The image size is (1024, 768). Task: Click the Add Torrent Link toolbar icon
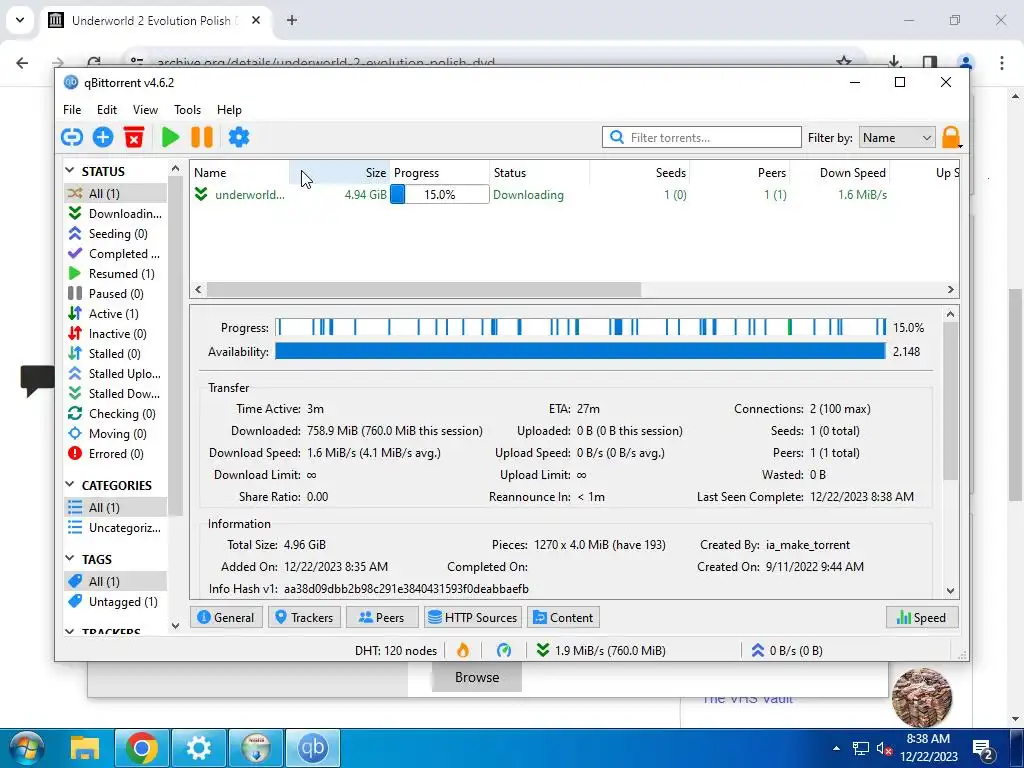[72, 137]
